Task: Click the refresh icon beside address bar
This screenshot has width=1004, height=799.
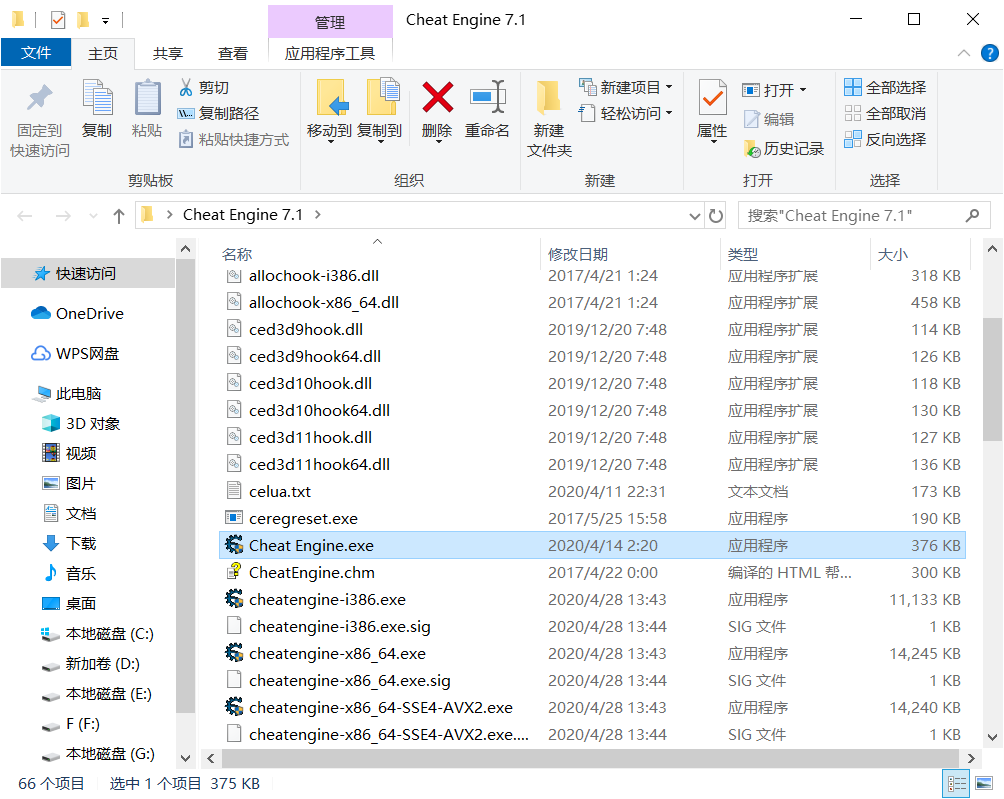Action: 716,216
